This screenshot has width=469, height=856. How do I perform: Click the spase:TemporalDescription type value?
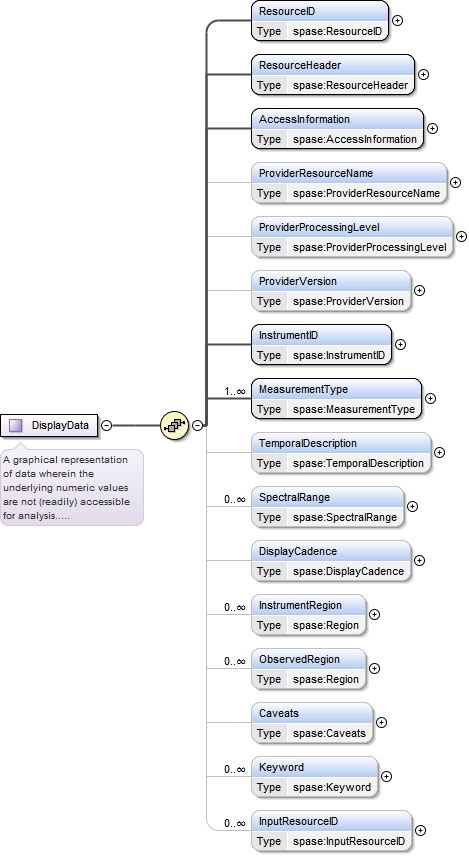pos(358,464)
